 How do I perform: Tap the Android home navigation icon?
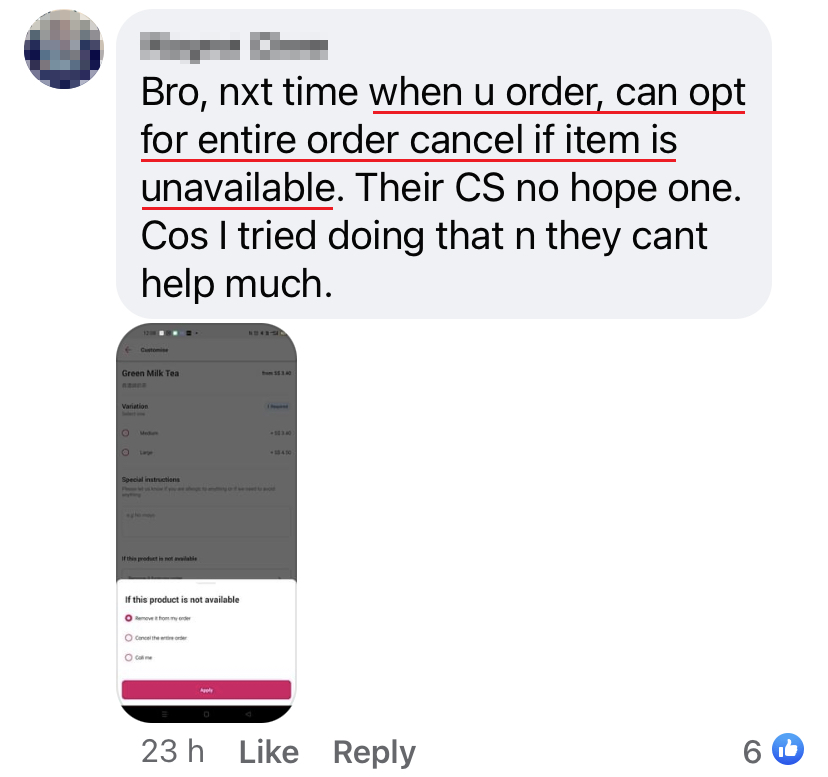coord(206,714)
